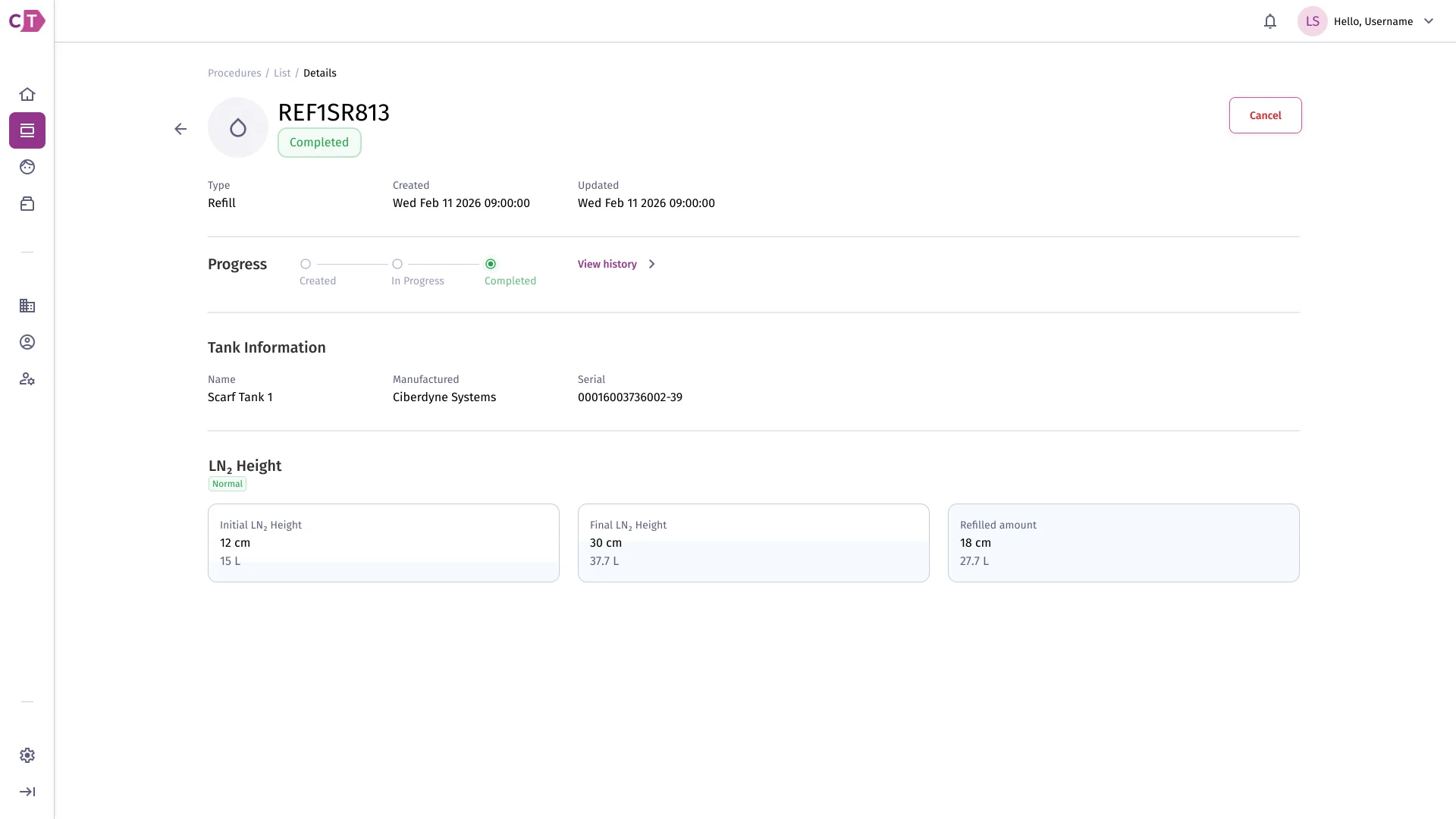Select the Completed progress step circle

click(491, 264)
